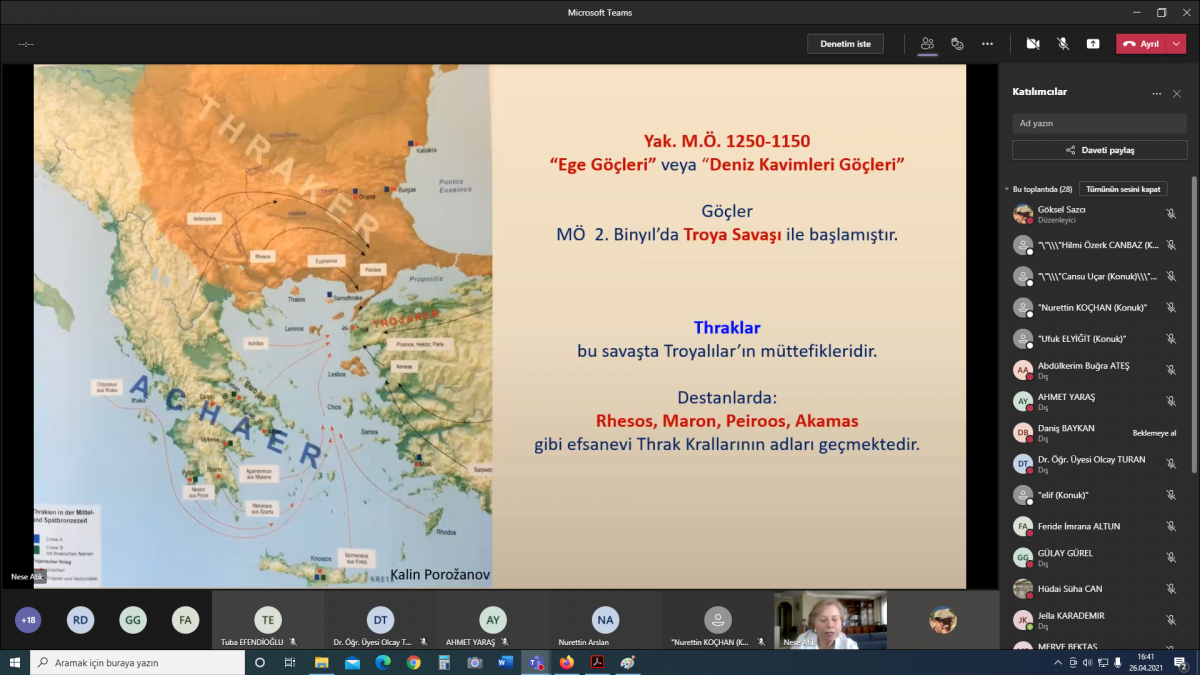1200x675 pixels.
Task: Select the RD participant avatar
Action: click(80, 620)
